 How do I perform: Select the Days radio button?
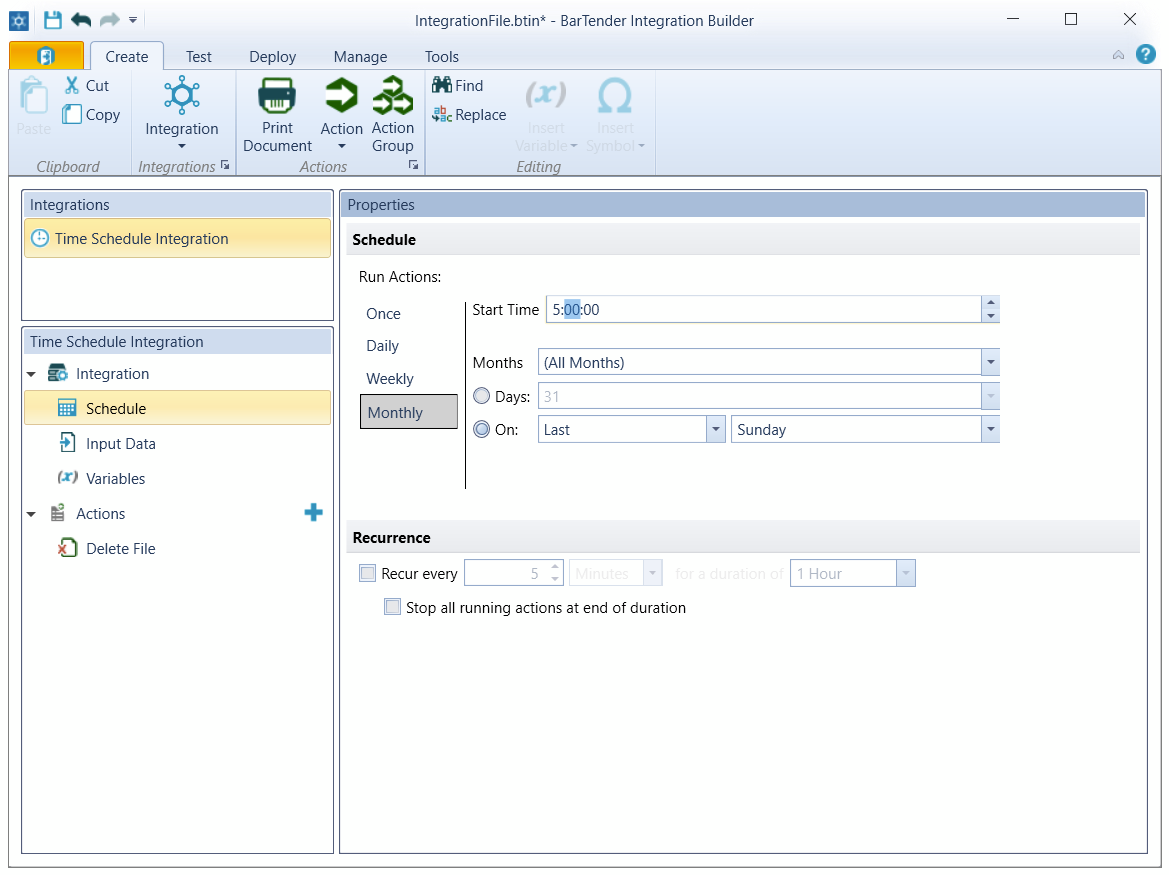point(482,397)
